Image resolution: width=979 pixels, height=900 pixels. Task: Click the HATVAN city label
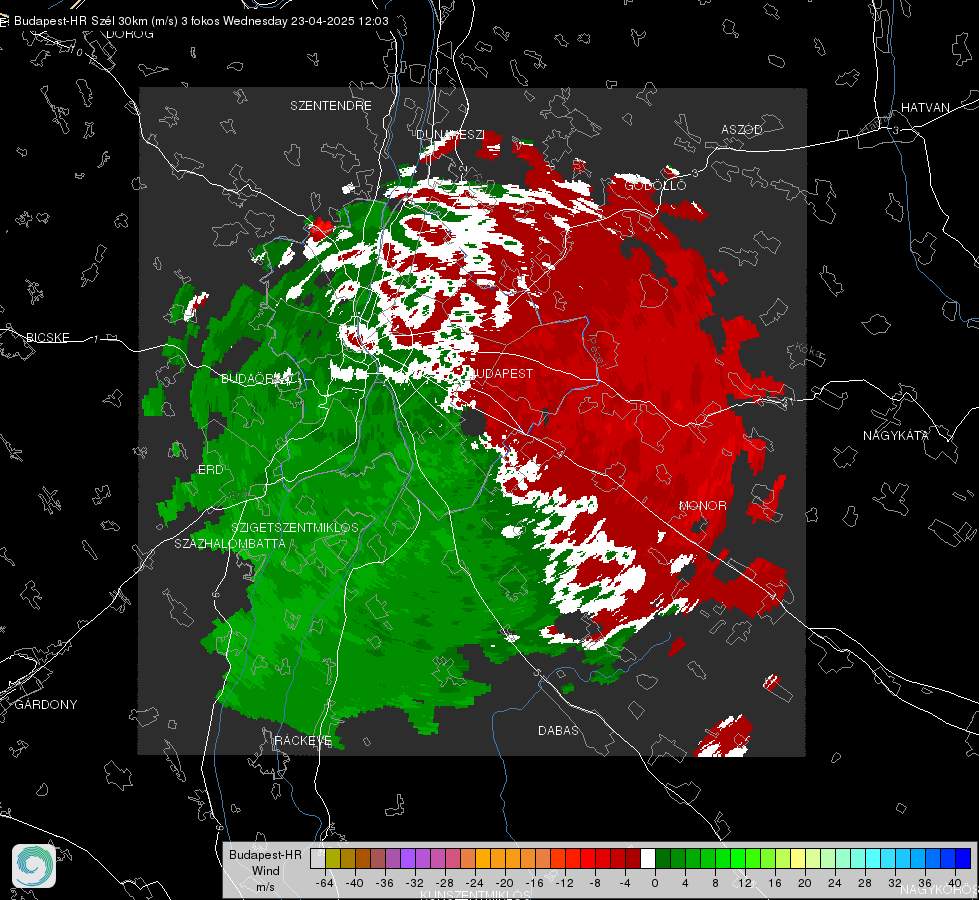point(925,107)
